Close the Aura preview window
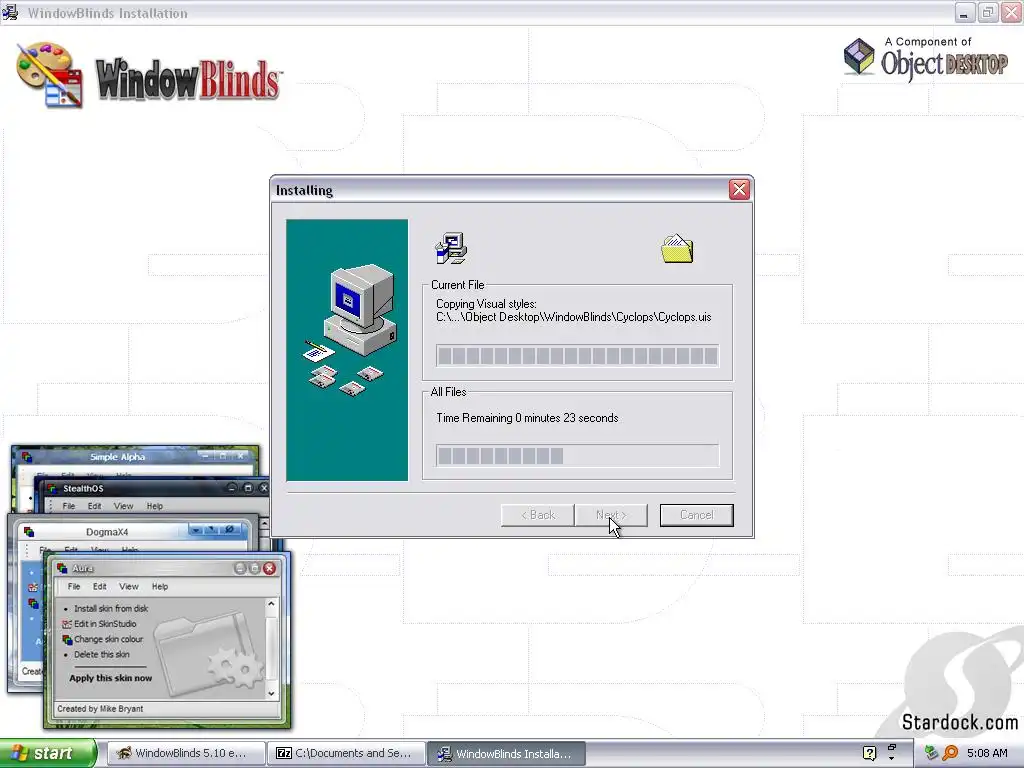This screenshot has width=1024, height=768. [269, 568]
